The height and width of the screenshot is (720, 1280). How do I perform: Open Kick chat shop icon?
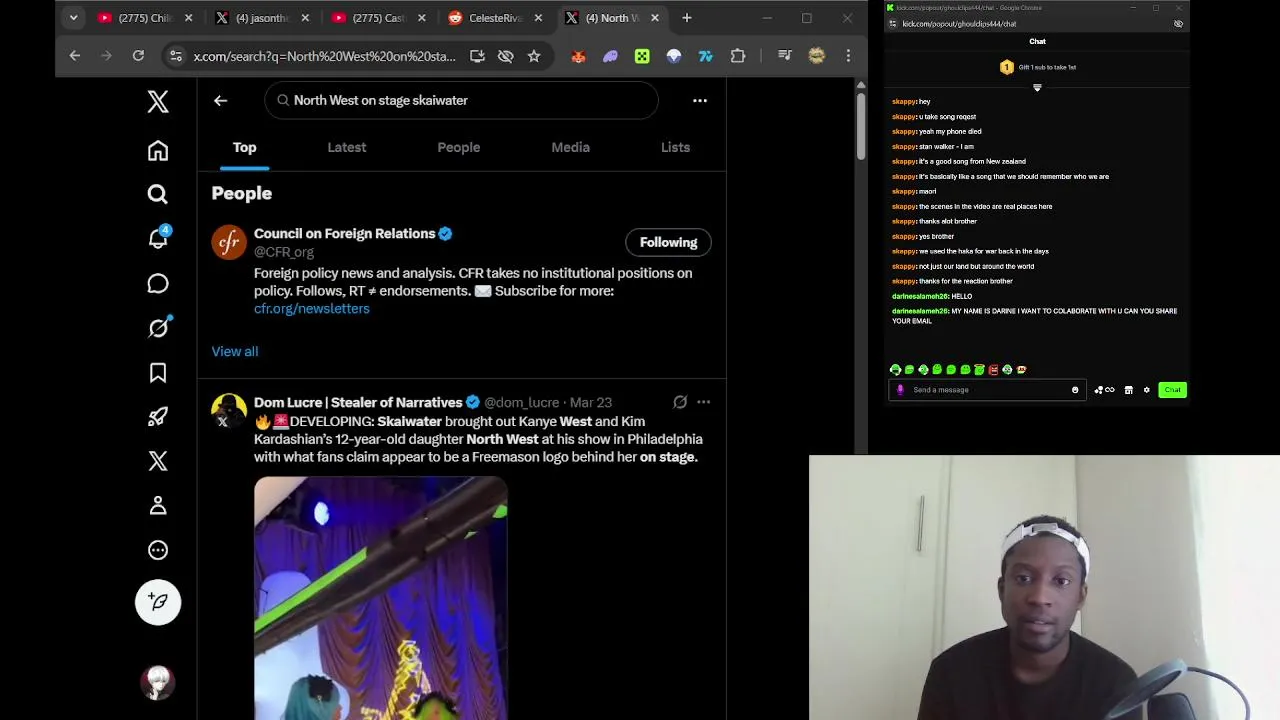click(1128, 390)
